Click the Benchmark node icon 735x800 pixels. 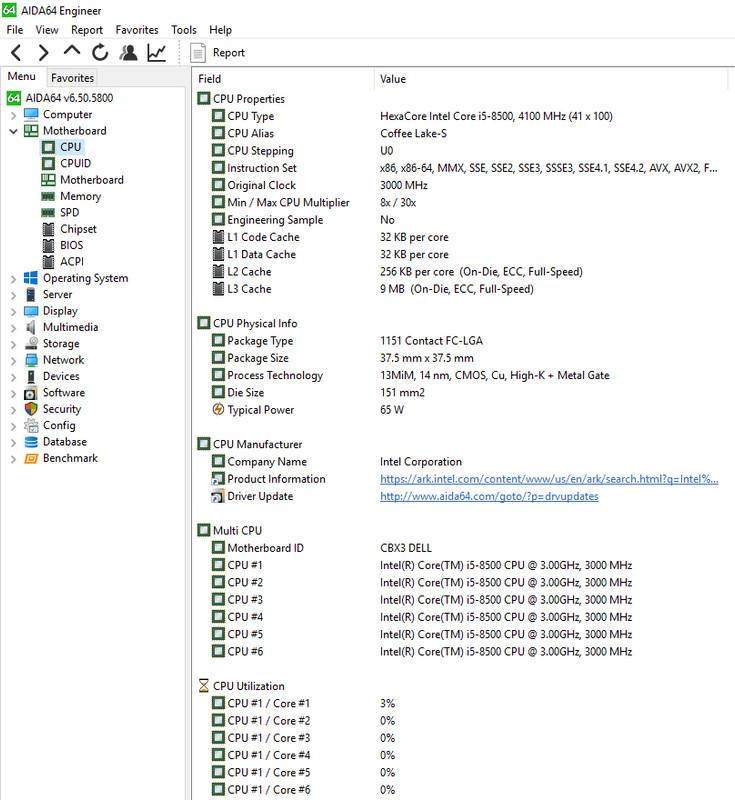click(x=31, y=458)
